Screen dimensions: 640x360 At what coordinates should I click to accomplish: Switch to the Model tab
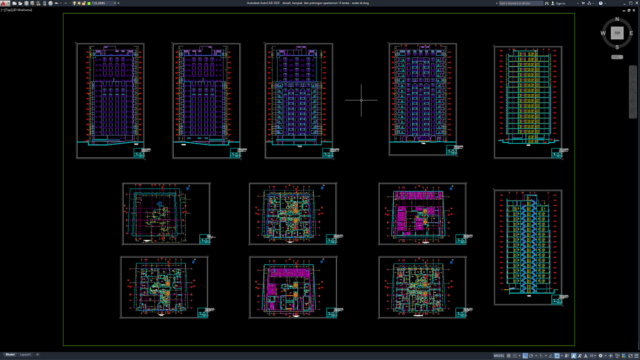tap(10, 355)
